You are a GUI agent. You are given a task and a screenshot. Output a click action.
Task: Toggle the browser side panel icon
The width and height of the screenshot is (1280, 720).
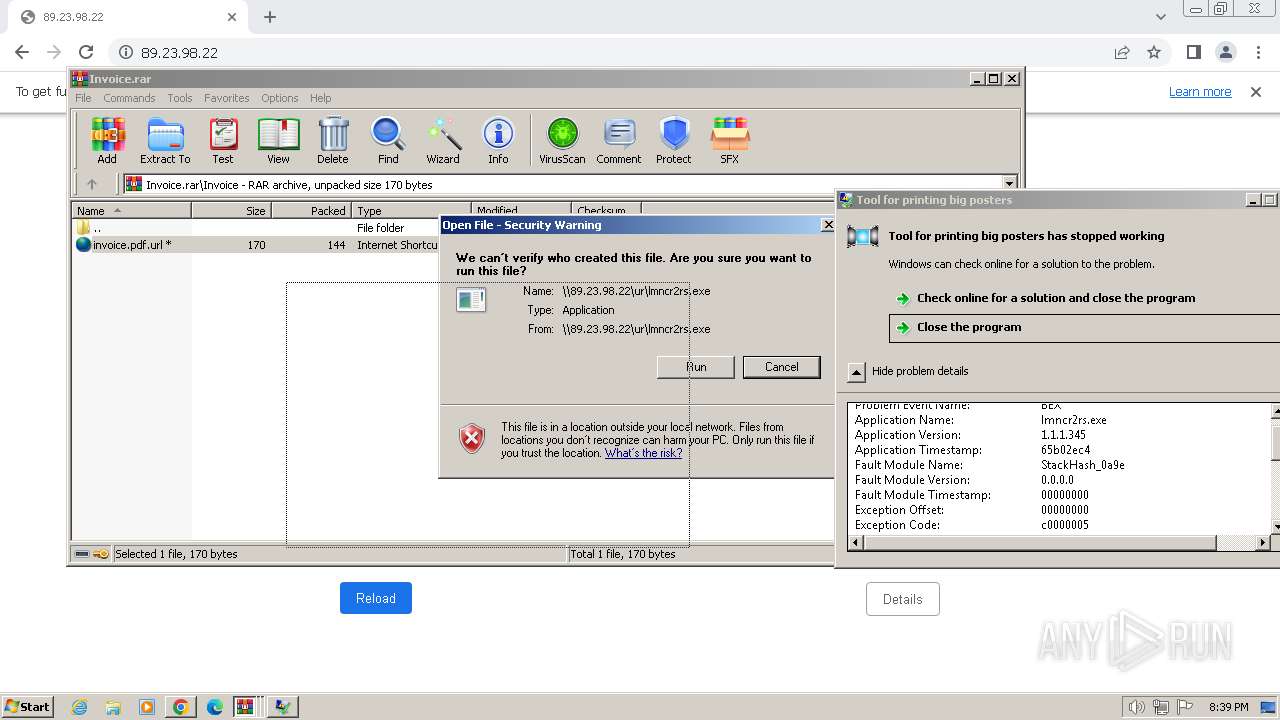(1193, 52)
